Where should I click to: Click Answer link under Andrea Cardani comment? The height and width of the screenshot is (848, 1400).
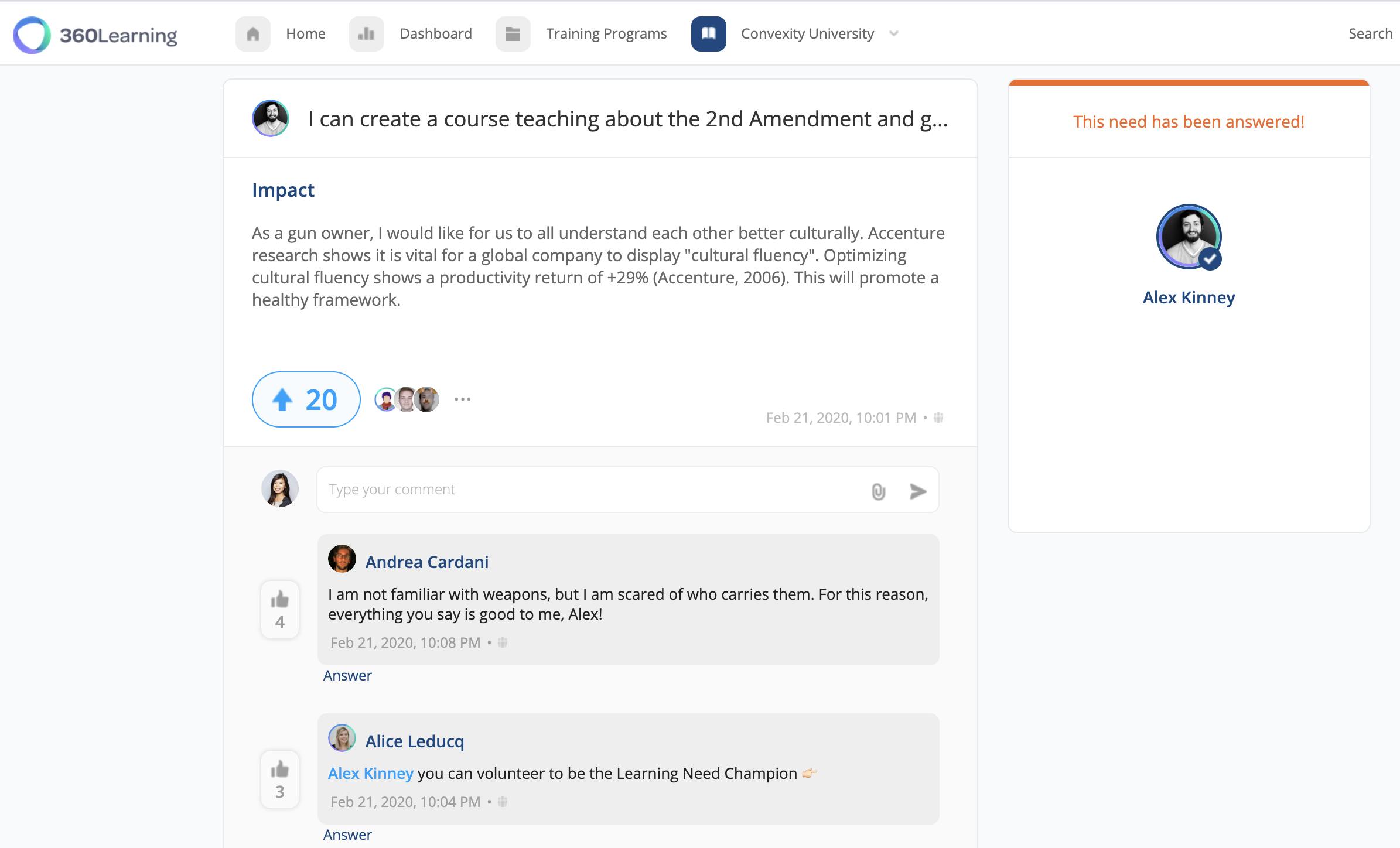[x=346, y=675]
